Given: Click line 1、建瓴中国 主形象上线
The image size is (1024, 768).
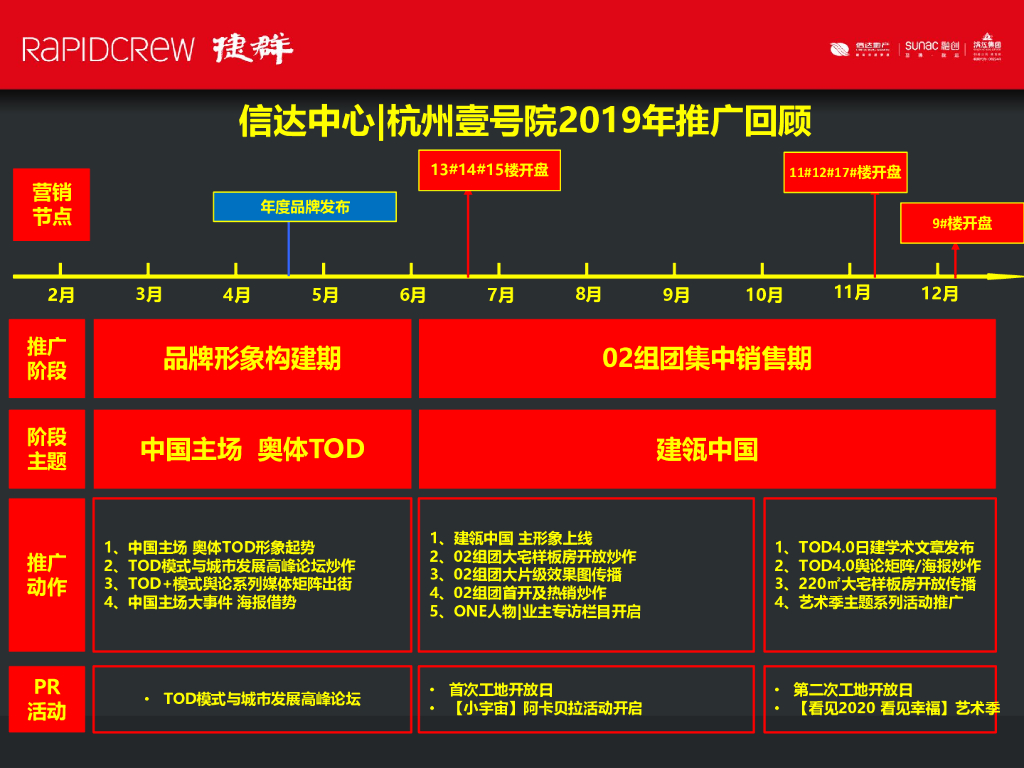Looking at the screenshot, I should click(x=511, y=538).
